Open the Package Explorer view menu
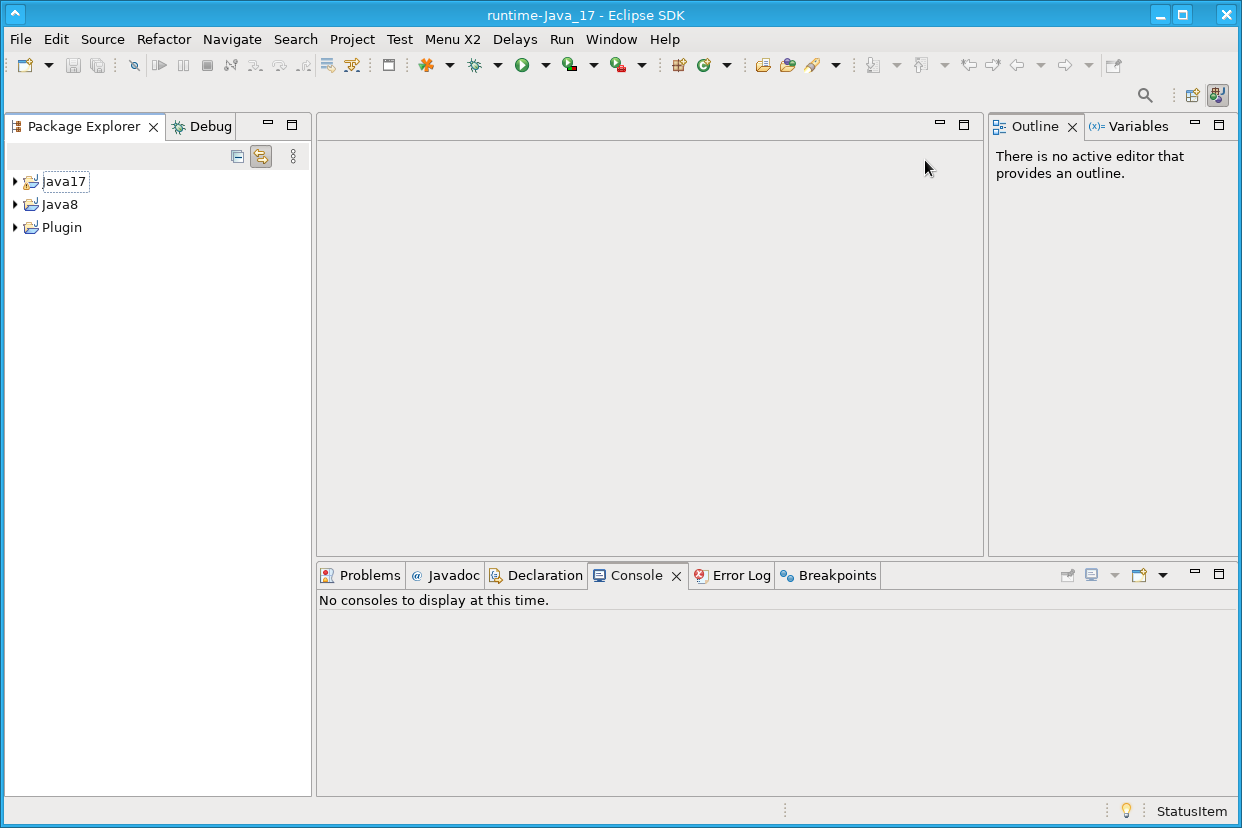 tap(292, 156)
